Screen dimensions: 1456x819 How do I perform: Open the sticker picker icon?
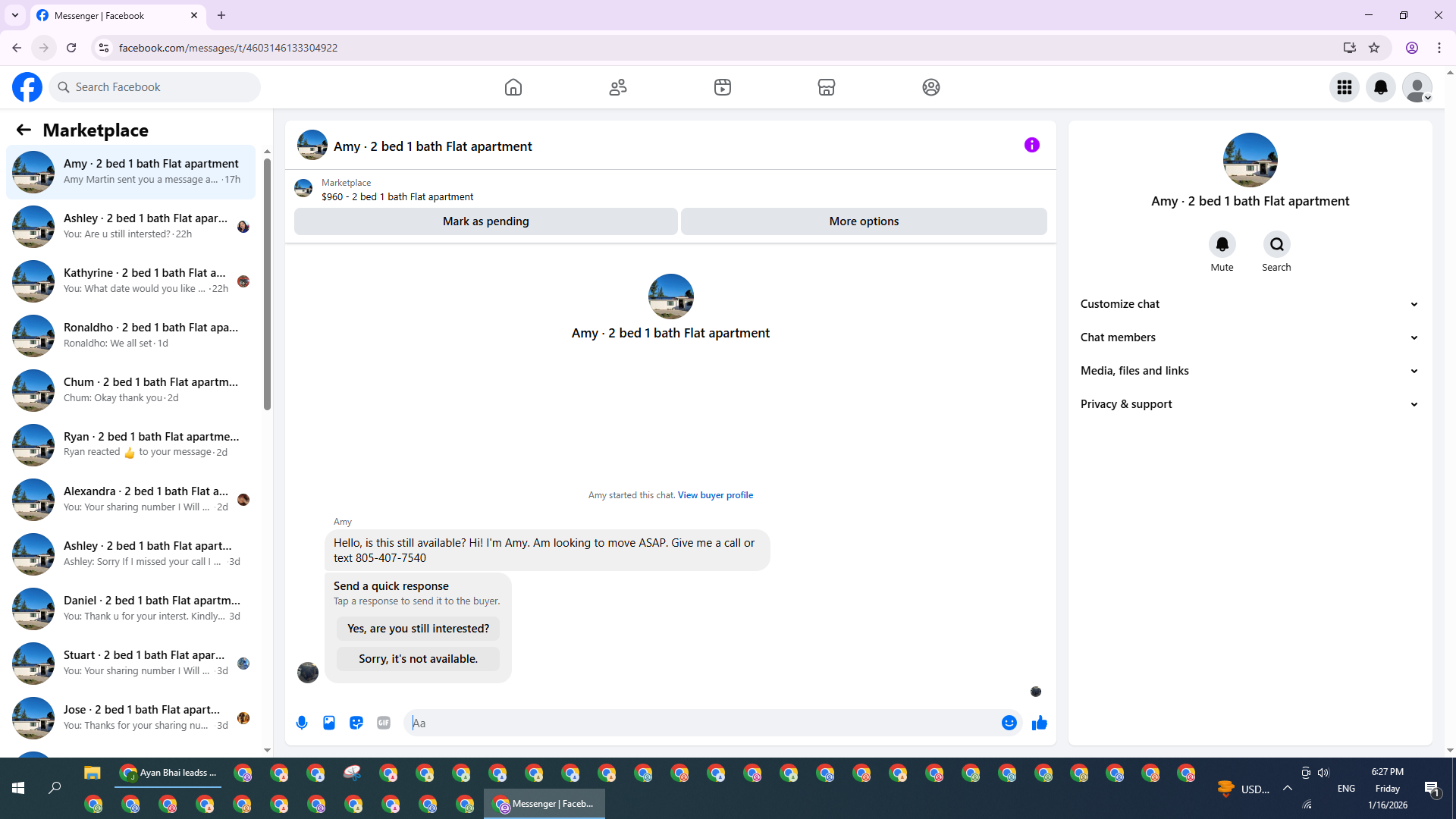click(356, 723)
